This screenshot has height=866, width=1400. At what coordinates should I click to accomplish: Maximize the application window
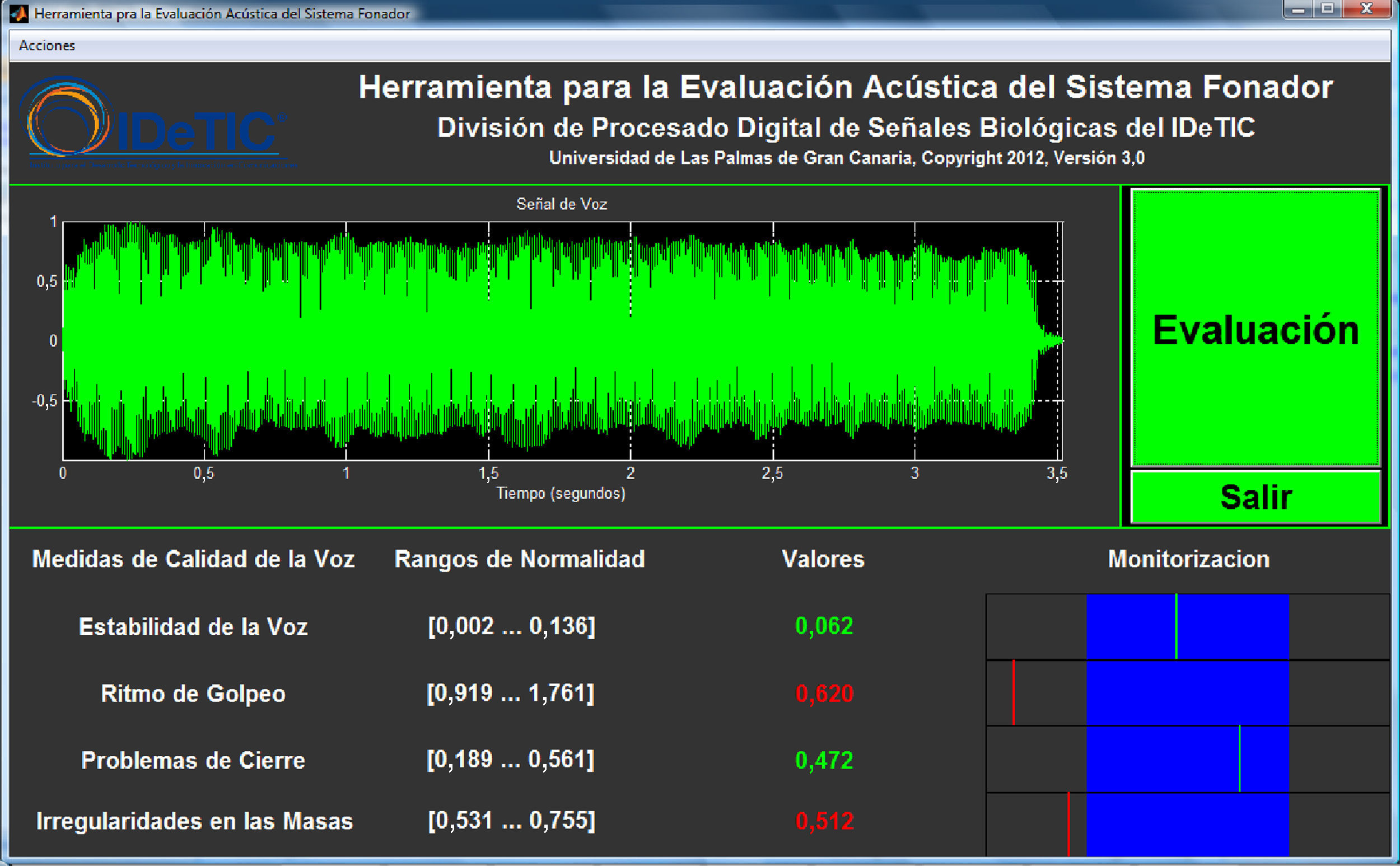pyautogui.click(x=1327, y=9)
